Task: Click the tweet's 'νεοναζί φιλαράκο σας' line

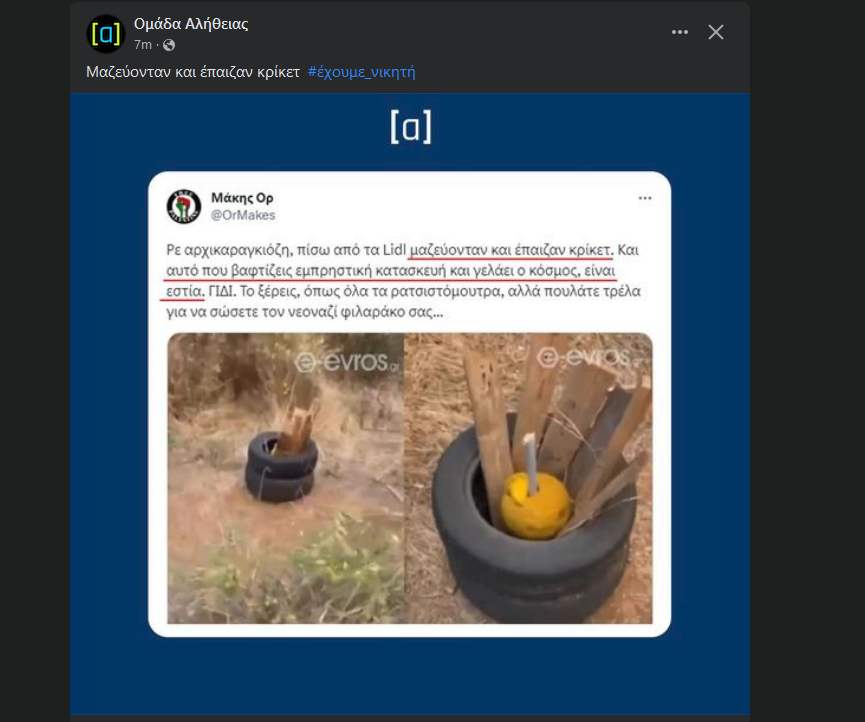Action: click(x=305, y=312)
